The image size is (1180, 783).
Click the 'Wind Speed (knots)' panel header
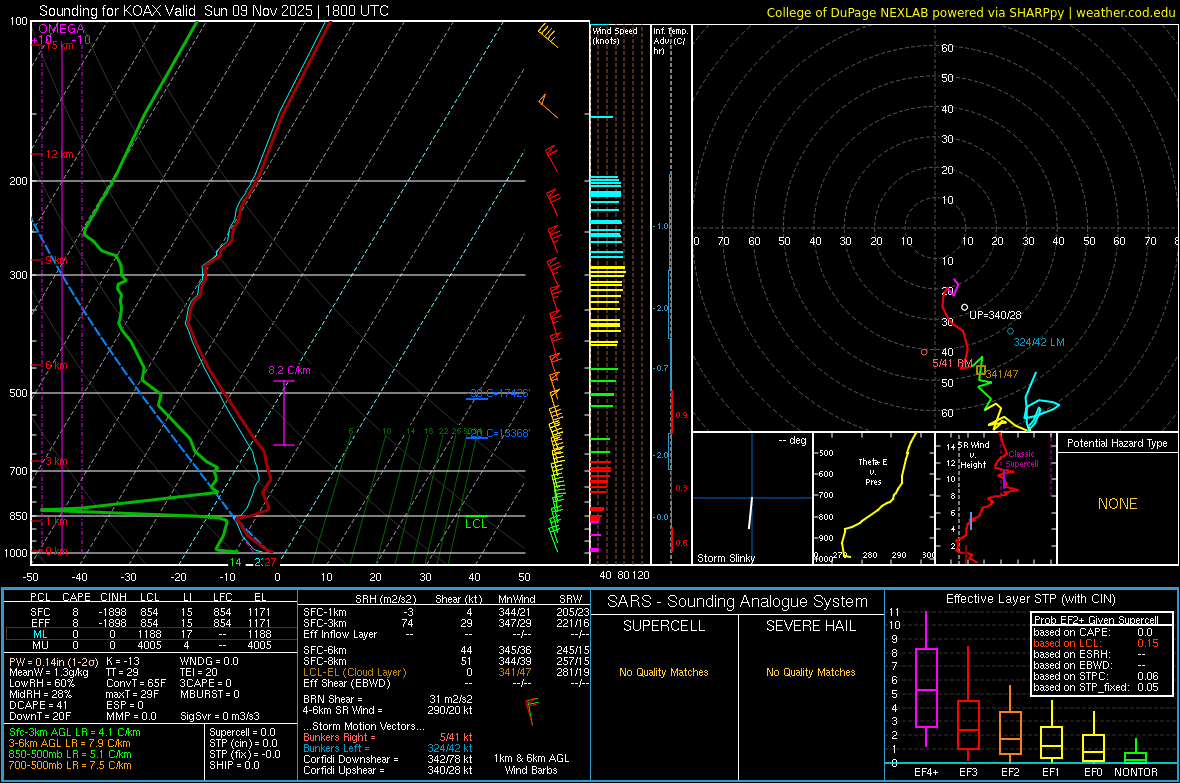(x=614, y=35)
